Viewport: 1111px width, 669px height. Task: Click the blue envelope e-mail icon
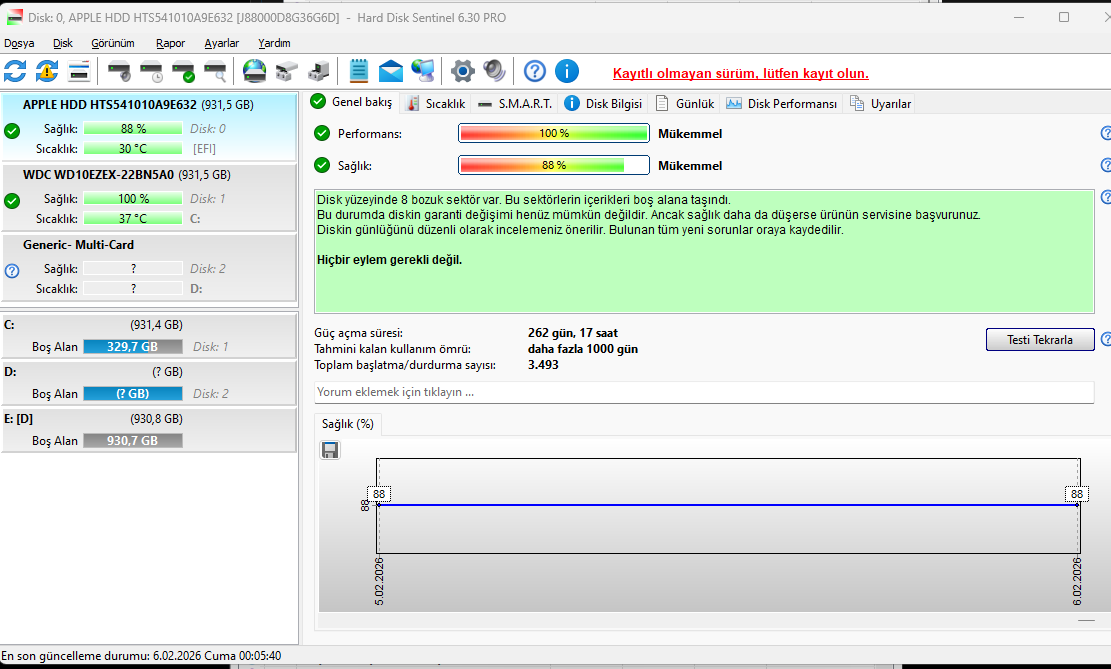(x=390, y=71)
